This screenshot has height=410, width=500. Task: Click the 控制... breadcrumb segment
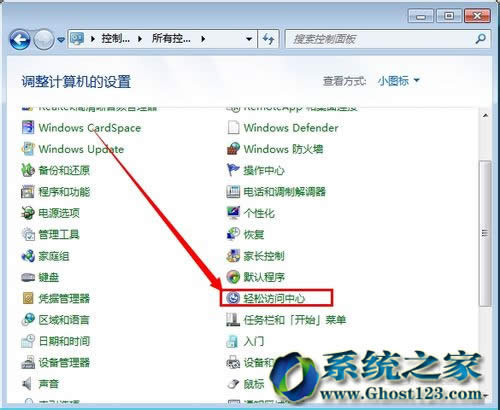pyautogui.click(x=115, y=39)
